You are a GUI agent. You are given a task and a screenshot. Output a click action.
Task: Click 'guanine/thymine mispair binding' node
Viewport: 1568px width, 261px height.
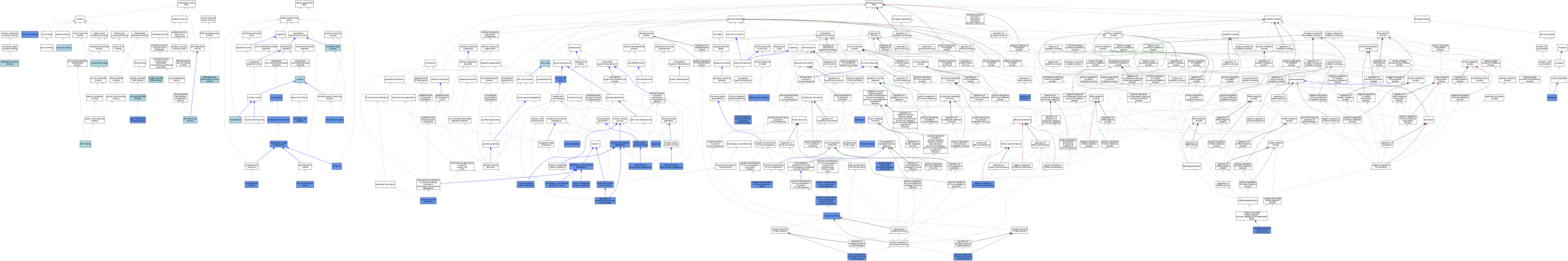point(138,120)
